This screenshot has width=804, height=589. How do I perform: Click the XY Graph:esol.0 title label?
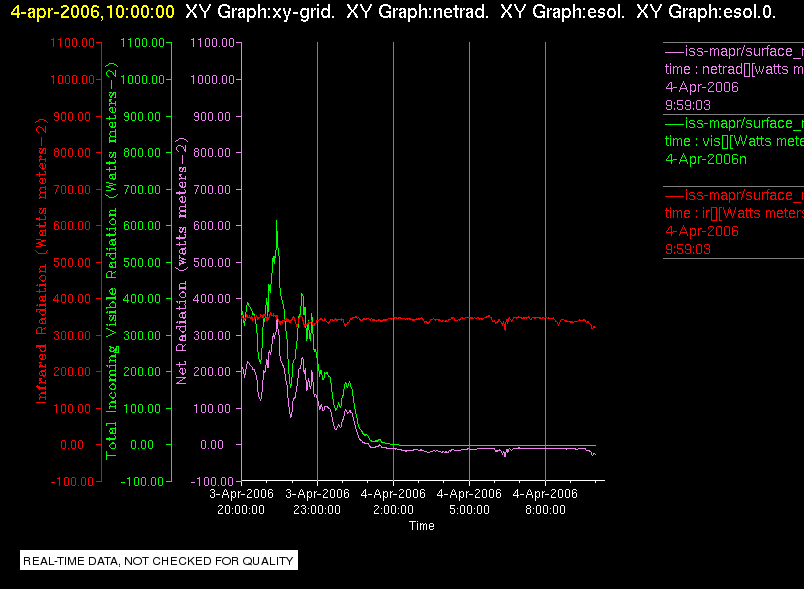706,11
